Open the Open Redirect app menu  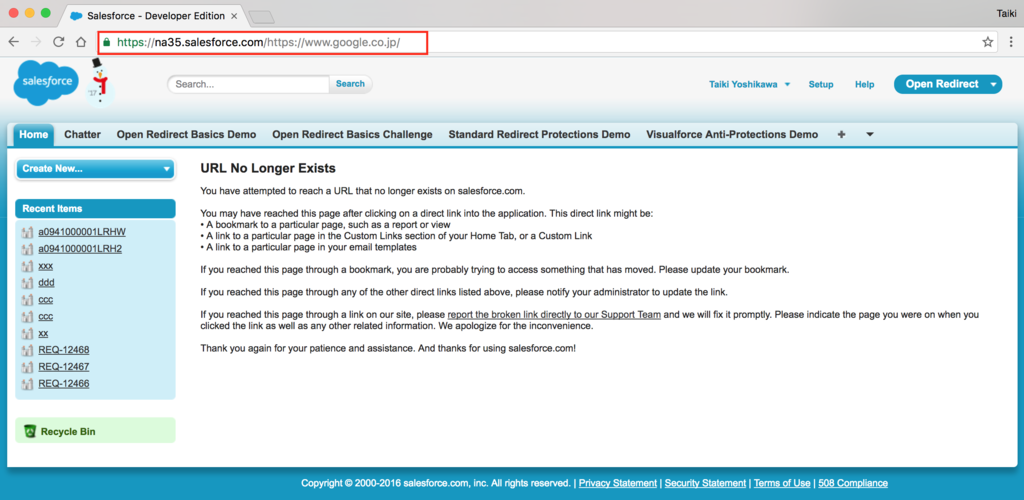pos(948,84)
